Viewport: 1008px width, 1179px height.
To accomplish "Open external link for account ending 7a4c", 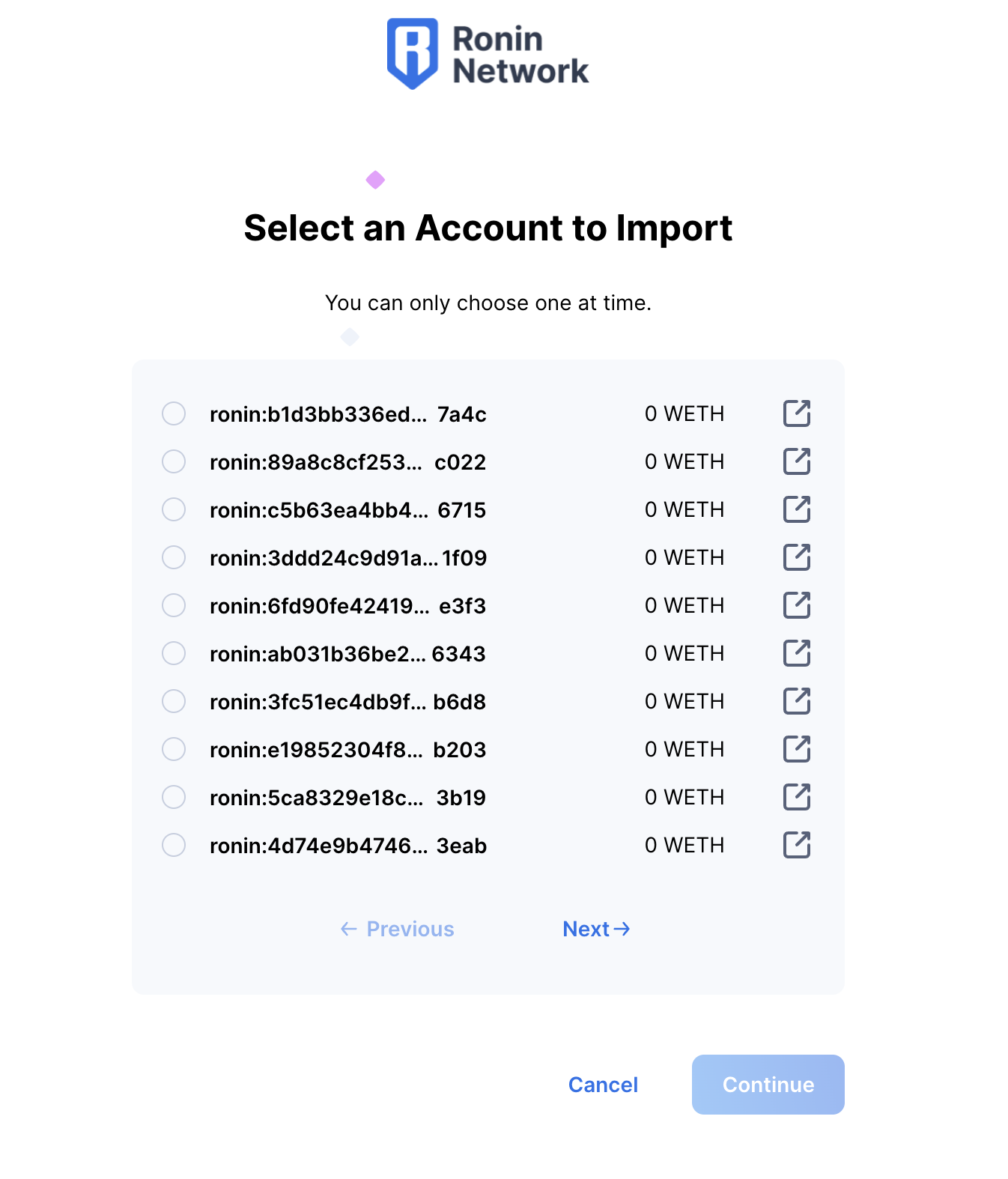I will (797, 413).
